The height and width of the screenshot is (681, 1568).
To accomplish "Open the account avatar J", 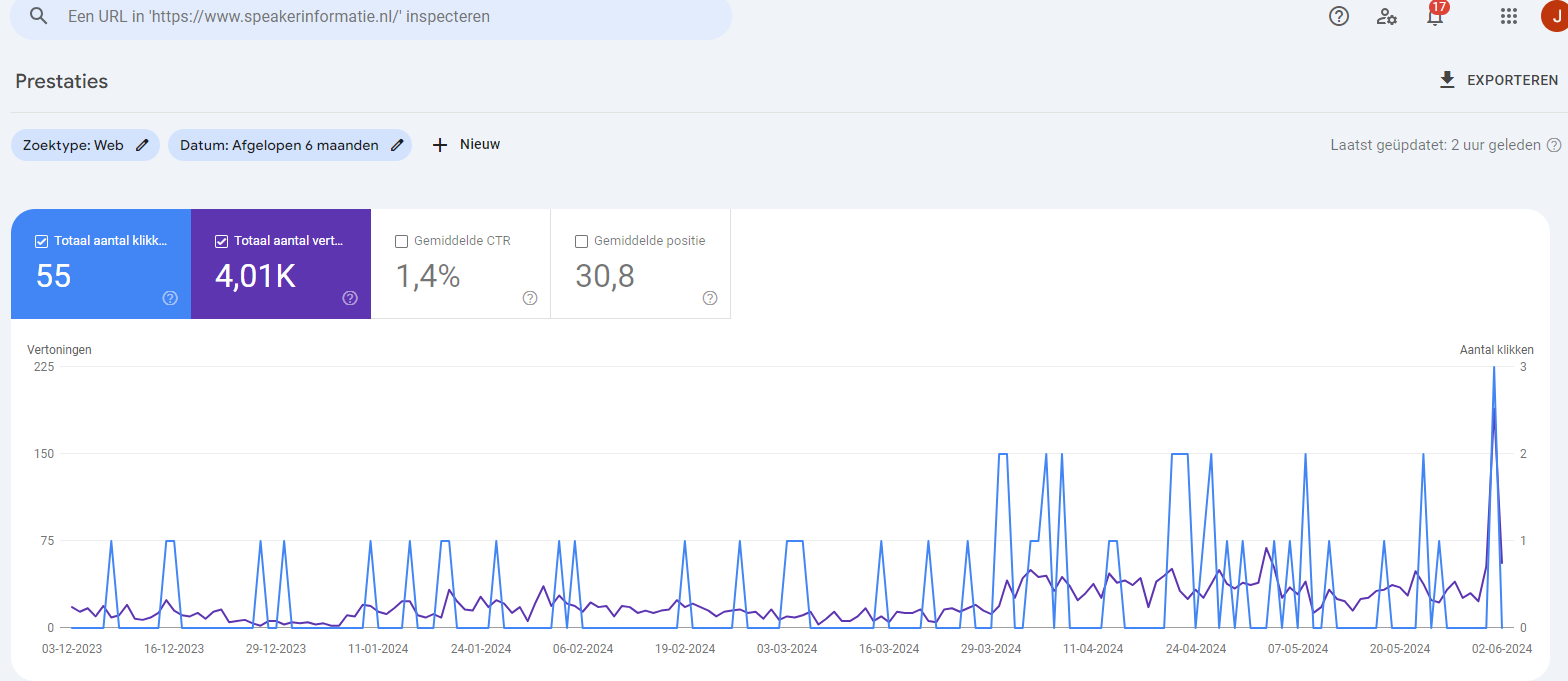I will (x=1555, y=16).
